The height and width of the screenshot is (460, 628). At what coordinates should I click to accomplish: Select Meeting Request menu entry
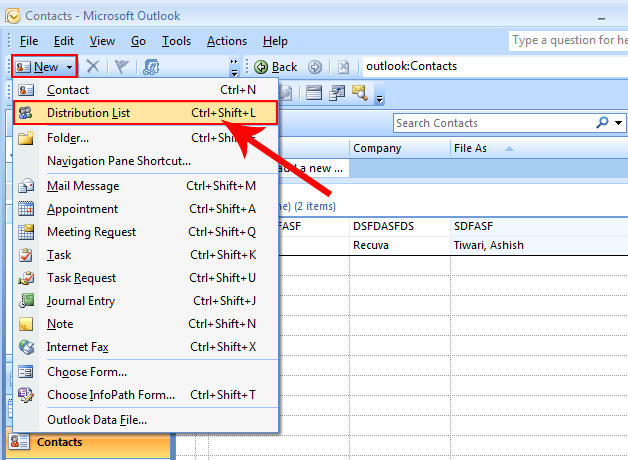coord(146,232)
